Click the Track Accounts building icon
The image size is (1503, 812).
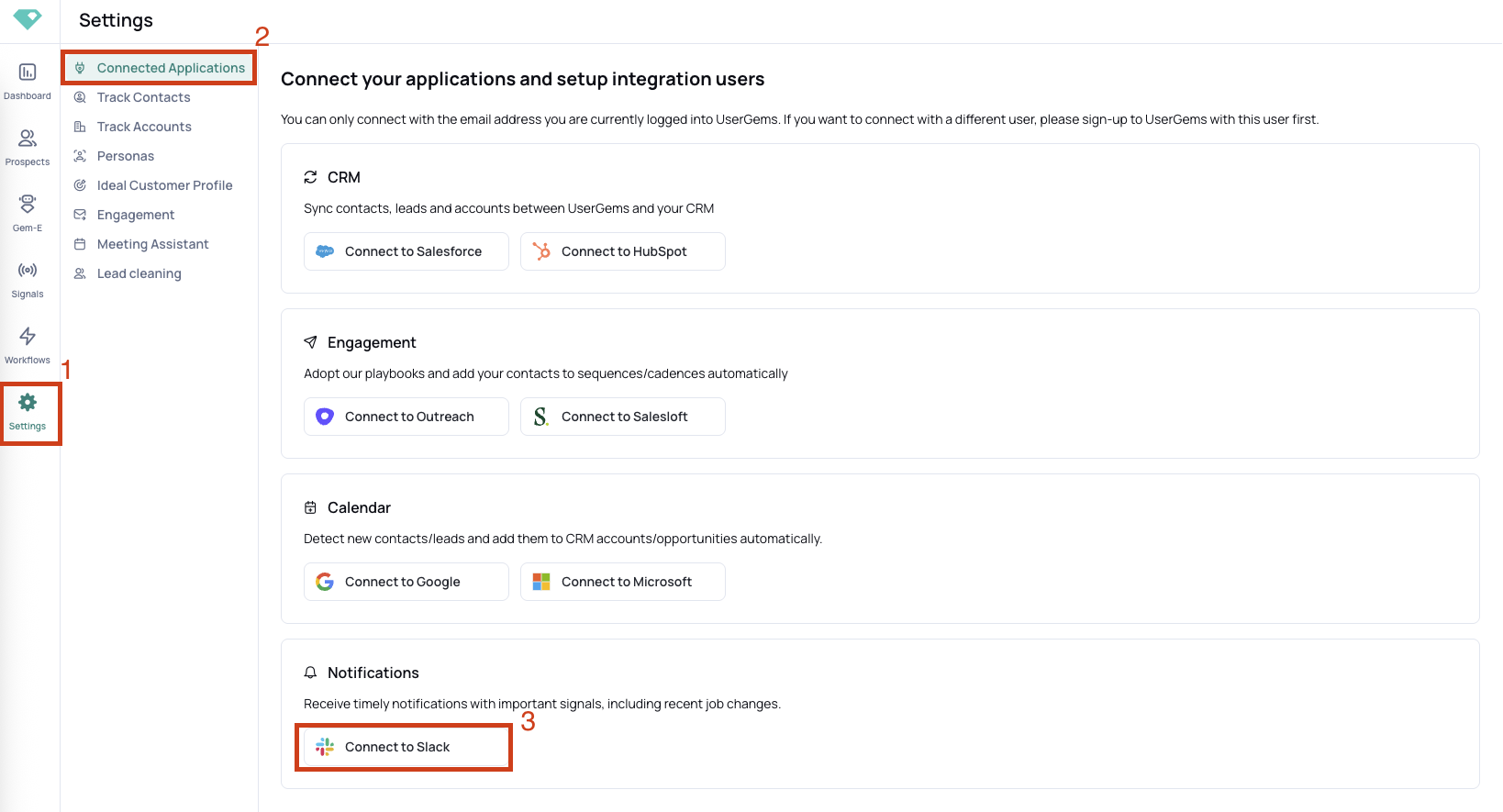pos(80,127)
